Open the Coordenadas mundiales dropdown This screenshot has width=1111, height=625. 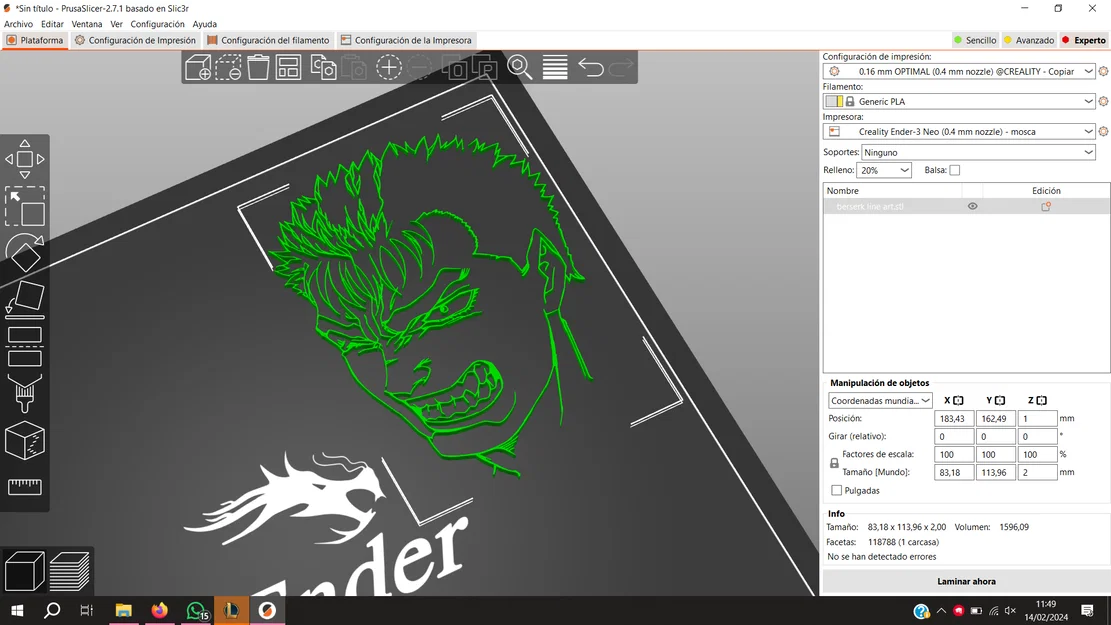tap(880, 400)
